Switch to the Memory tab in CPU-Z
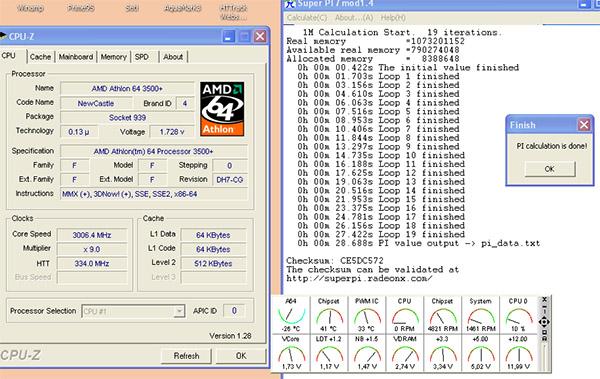The height and width of the screenshot is (379, 600). coord(114,57)
